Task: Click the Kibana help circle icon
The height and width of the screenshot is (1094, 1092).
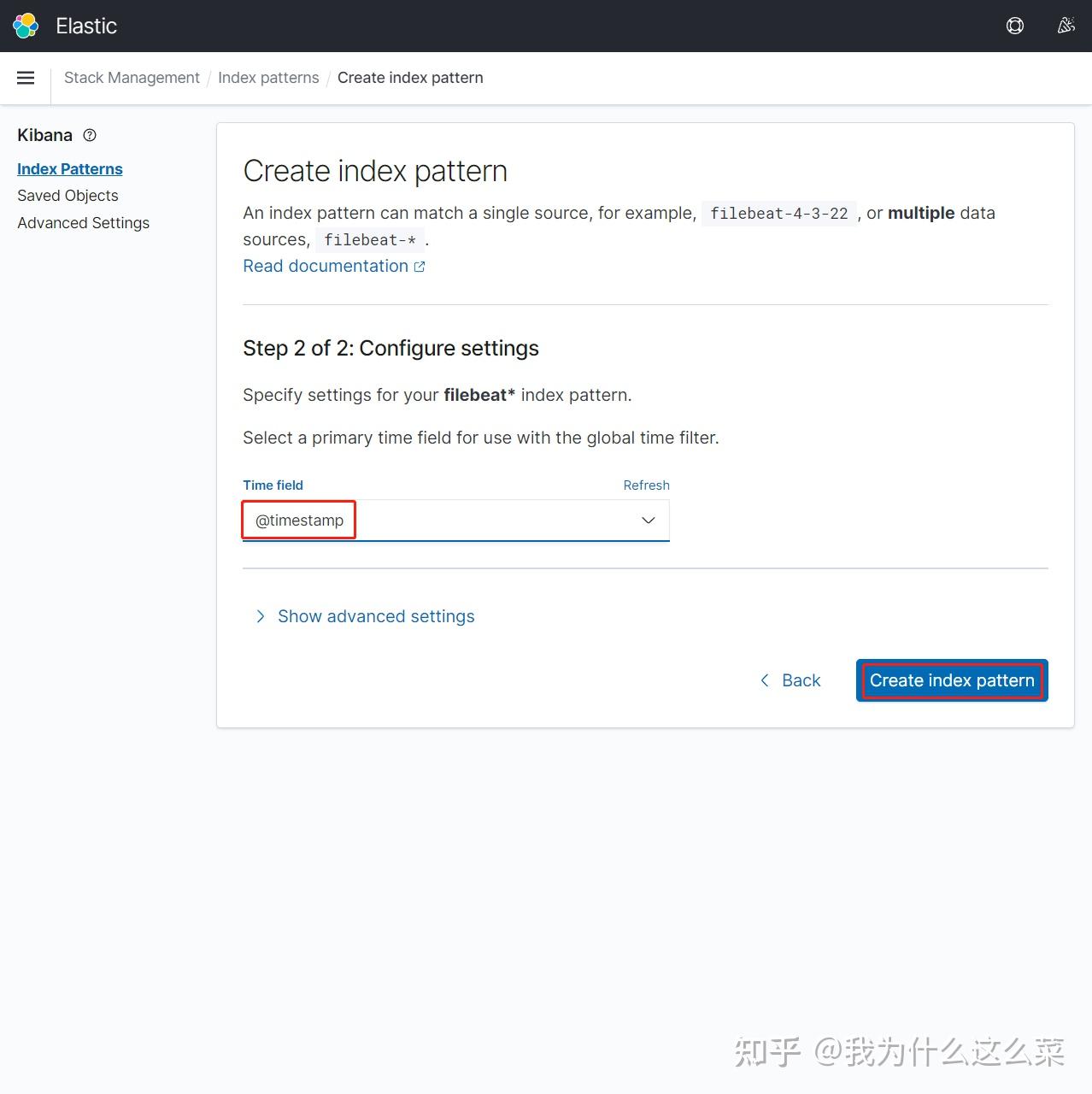Action: tap(90, 135)
